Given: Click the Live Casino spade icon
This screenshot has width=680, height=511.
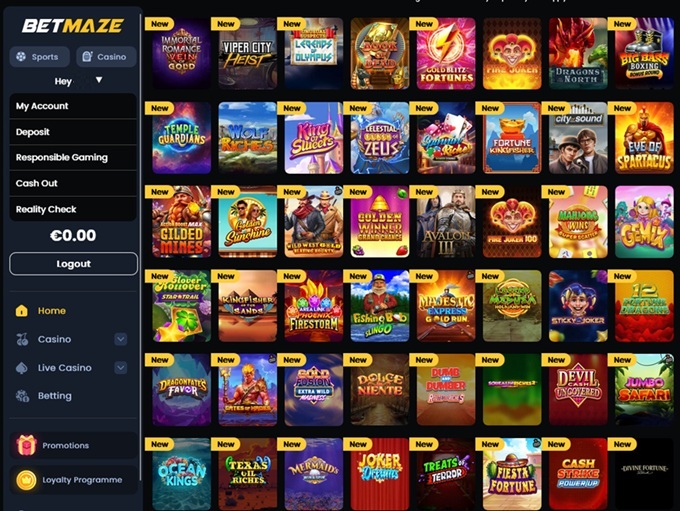Looking at the screenshot, I should point(22,368).
